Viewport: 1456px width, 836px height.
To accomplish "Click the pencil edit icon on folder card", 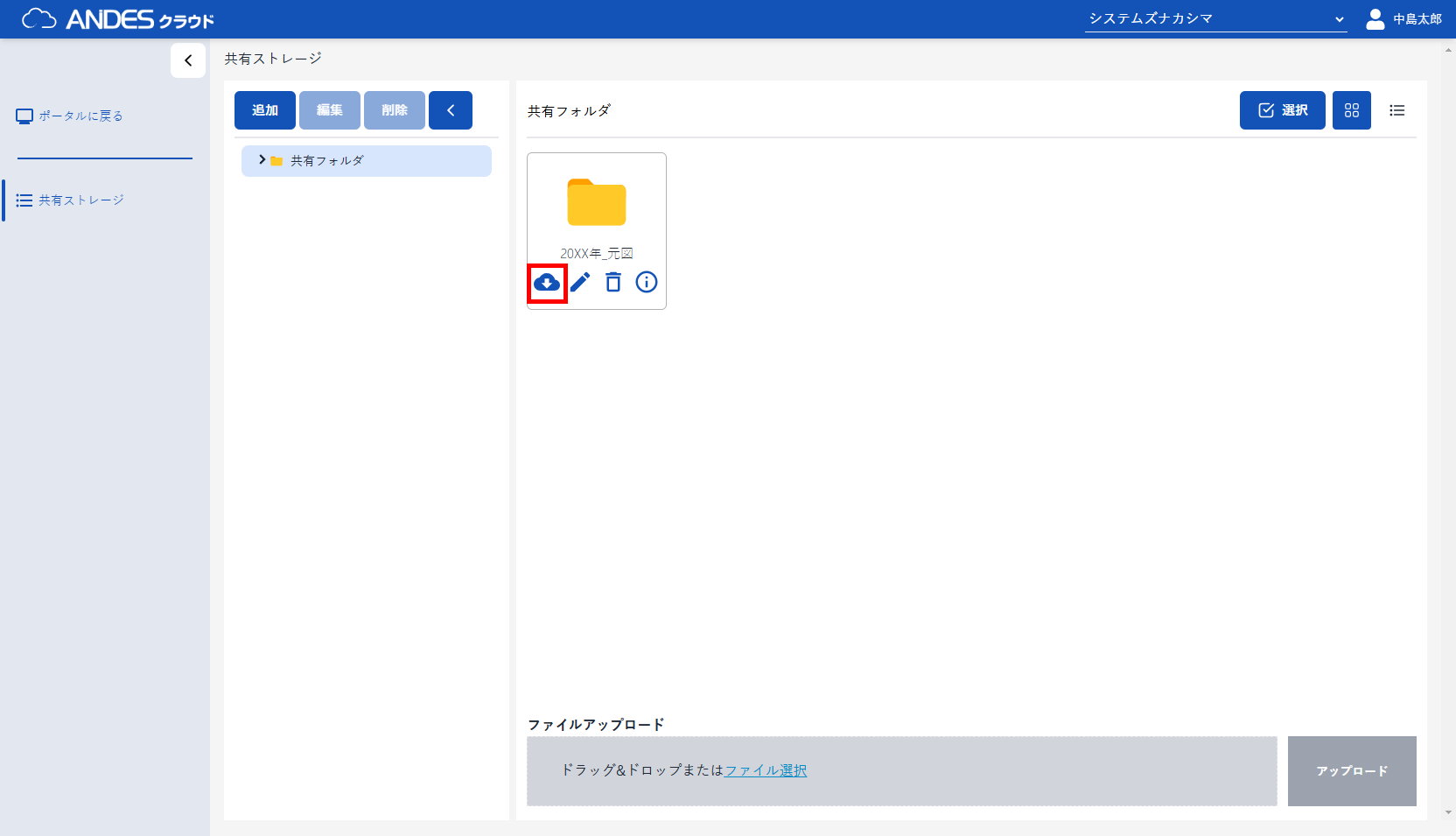I will click(580, 282).
